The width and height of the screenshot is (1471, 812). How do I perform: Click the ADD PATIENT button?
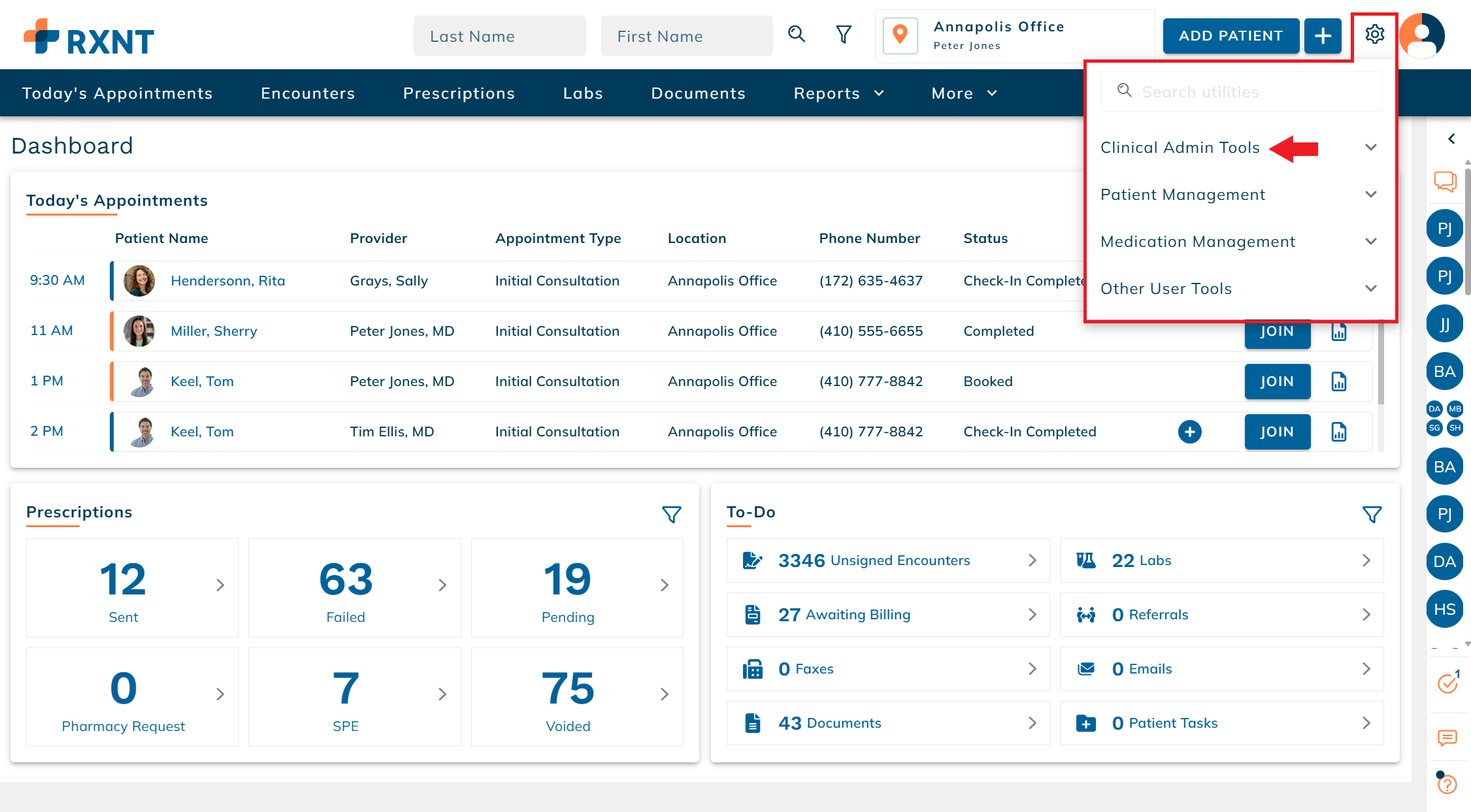click(1231, 36)
